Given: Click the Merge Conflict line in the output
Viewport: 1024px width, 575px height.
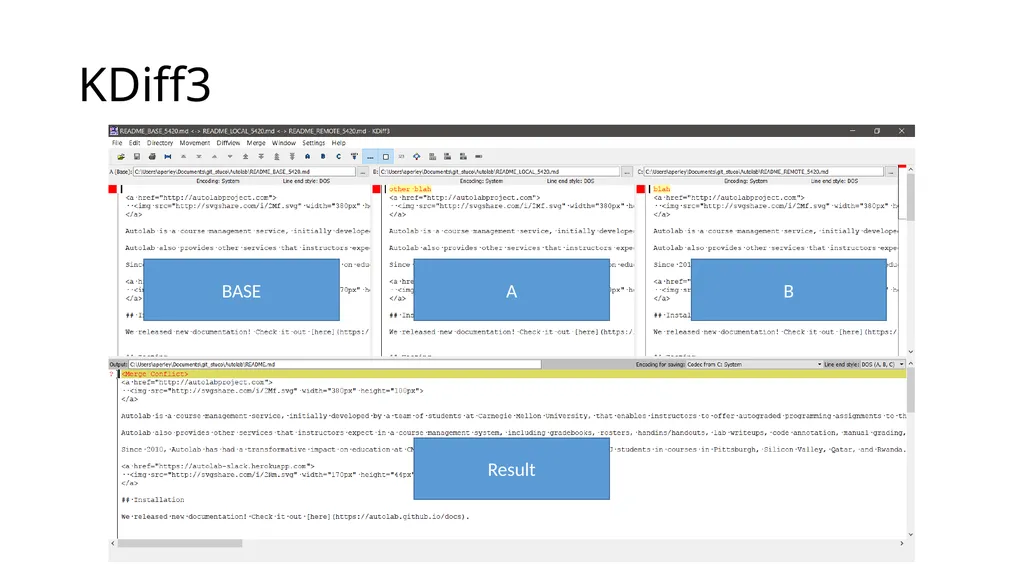Looking at the screenshot, I should [513, 374].
